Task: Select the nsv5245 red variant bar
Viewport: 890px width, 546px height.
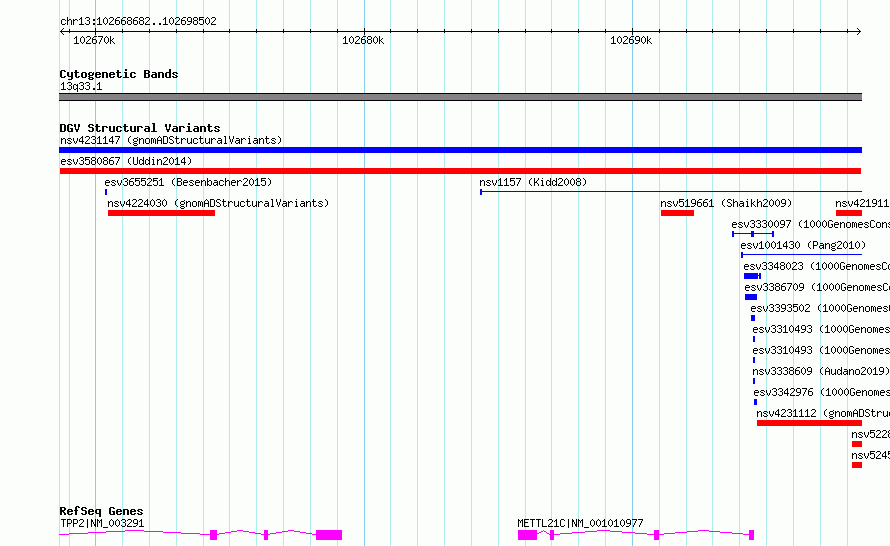Action: click(857, 465)
